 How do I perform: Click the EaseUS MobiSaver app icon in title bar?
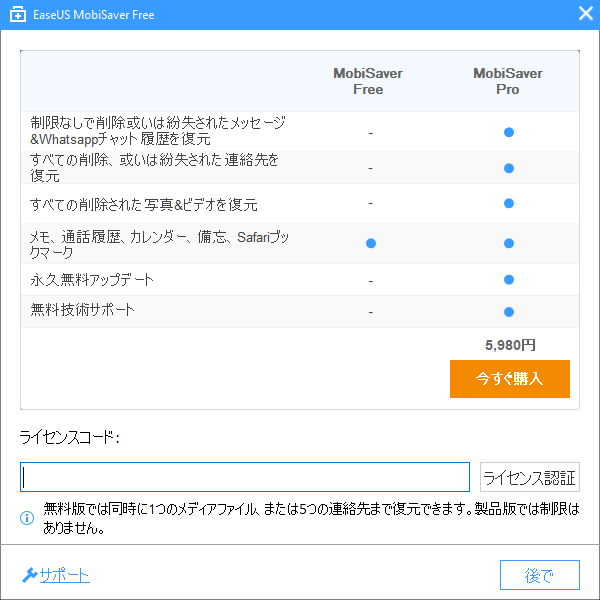tap(18, 15)
